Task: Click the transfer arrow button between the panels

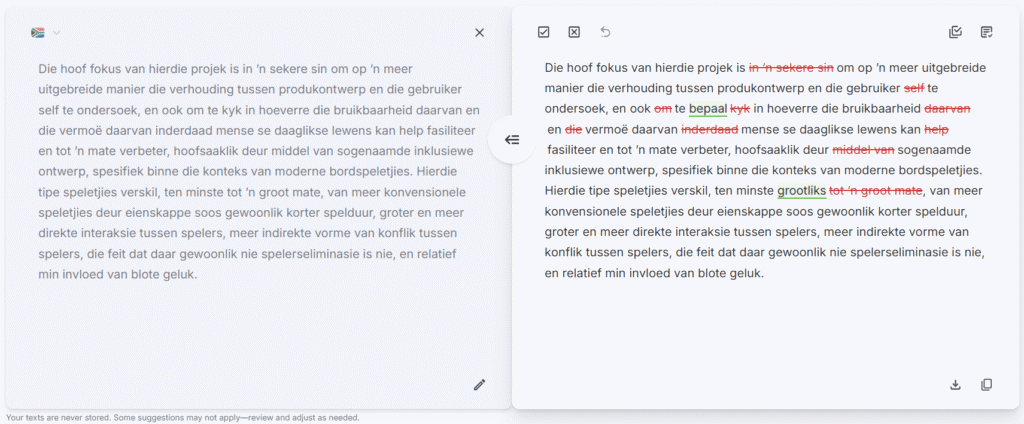Action: point(512,140)
